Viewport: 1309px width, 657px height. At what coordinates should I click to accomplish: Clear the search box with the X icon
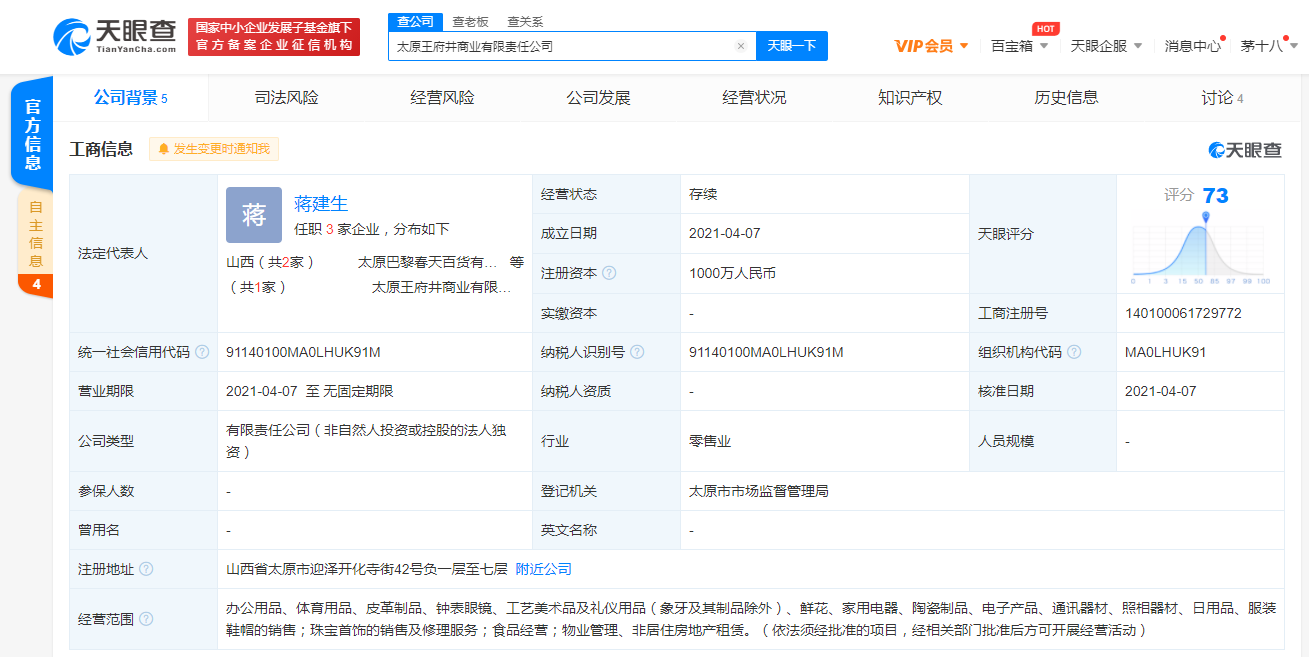[740, 46]
